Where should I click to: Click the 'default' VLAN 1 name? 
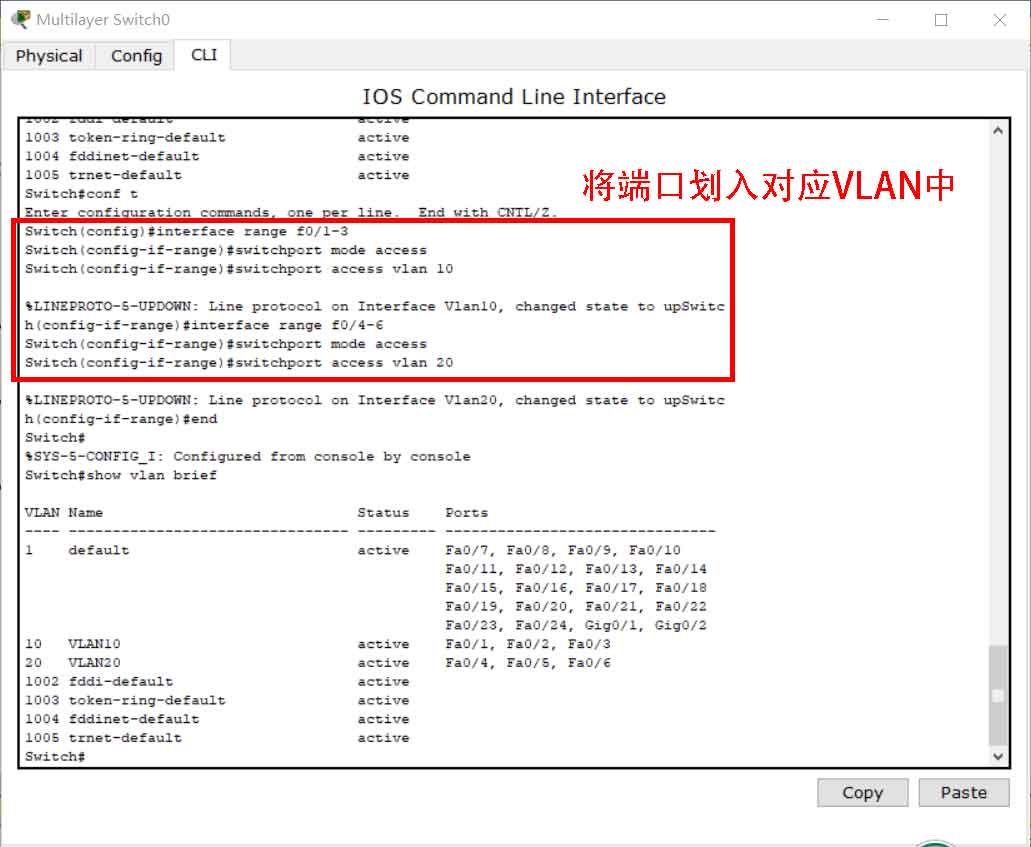tap(99, 550)
